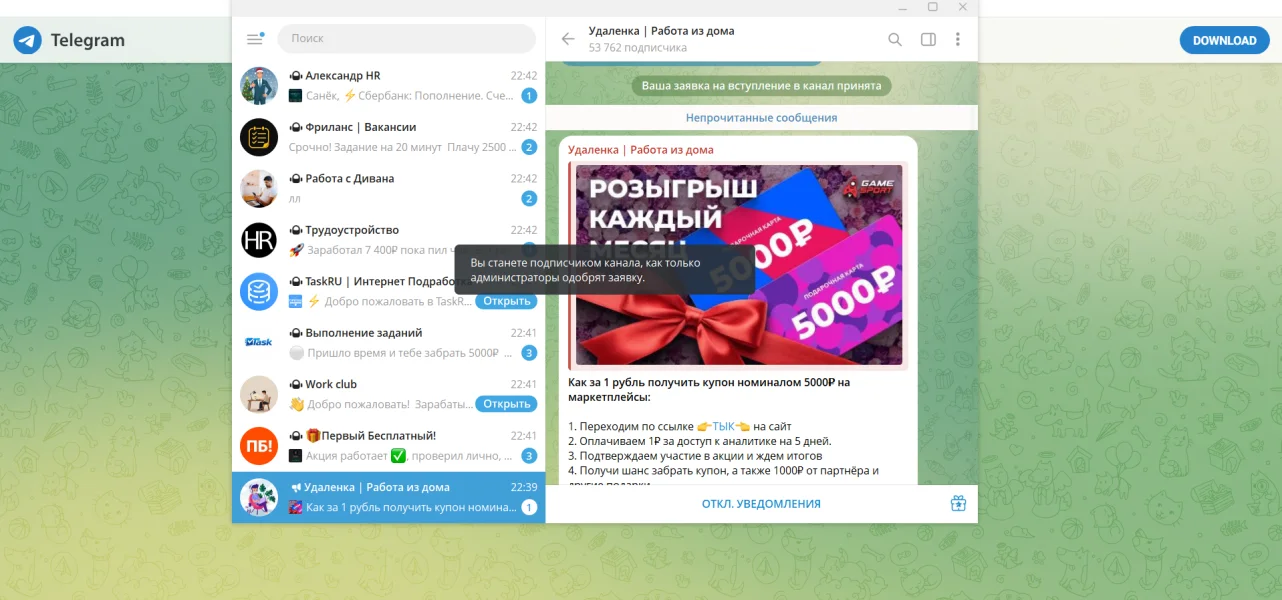Select Трудоустройство chat title

point(352,230)
